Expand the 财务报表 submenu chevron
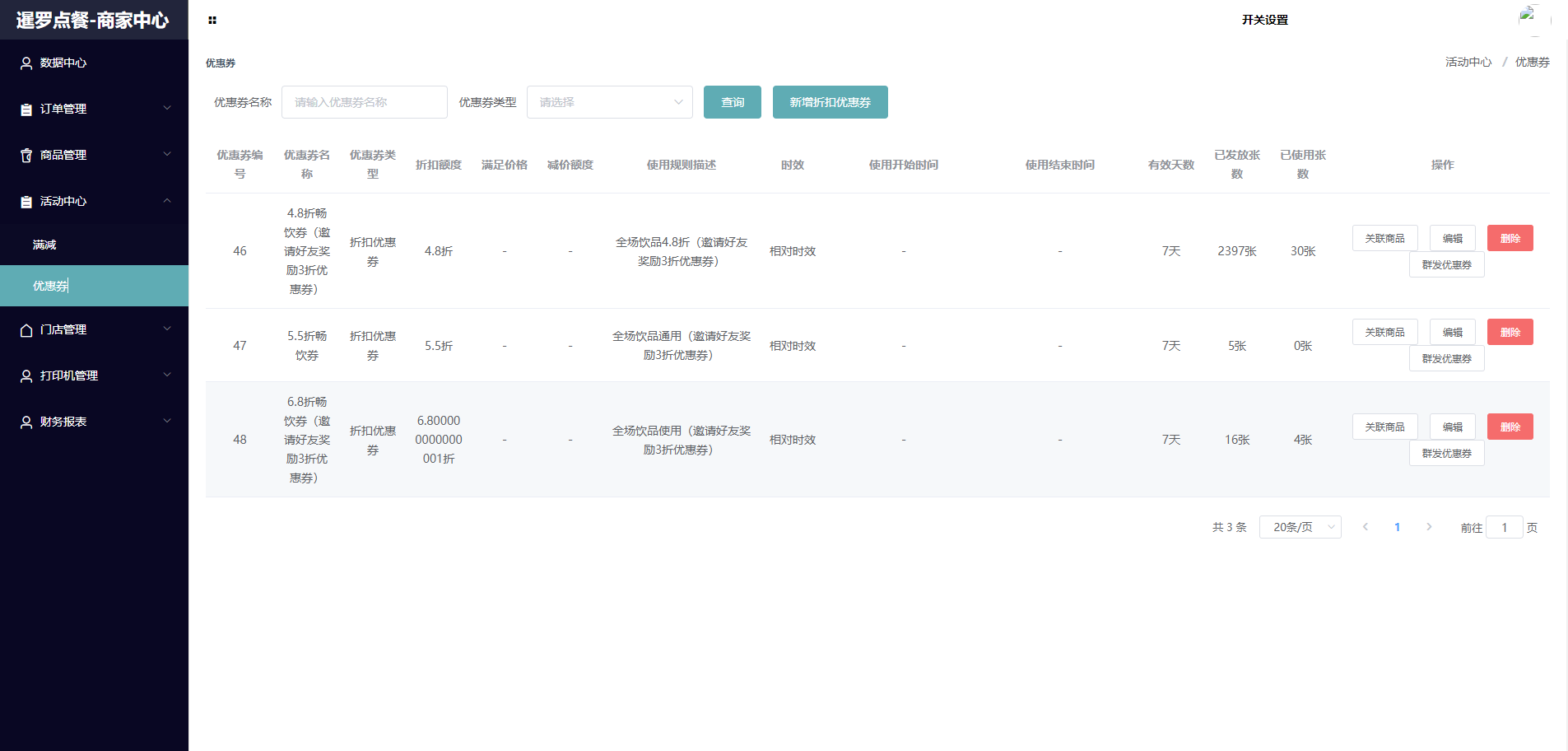 (167, 421)
